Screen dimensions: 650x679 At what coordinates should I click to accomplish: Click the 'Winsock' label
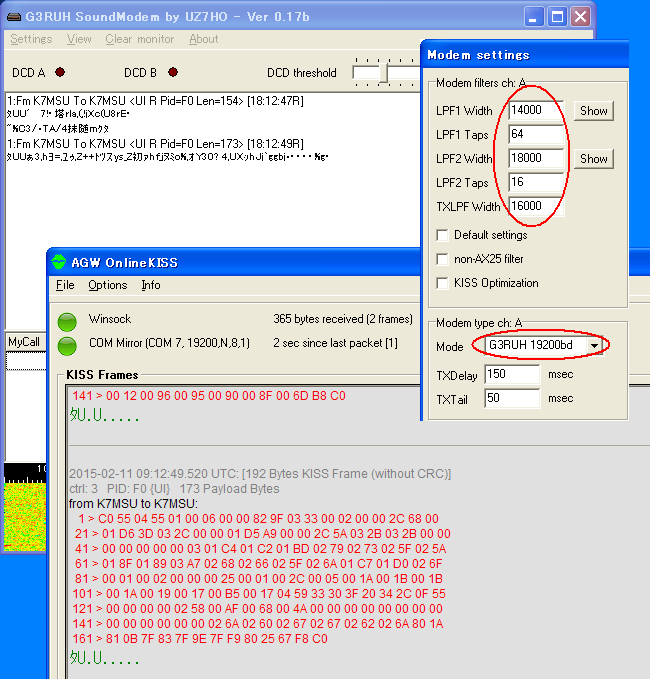(110, 319)
